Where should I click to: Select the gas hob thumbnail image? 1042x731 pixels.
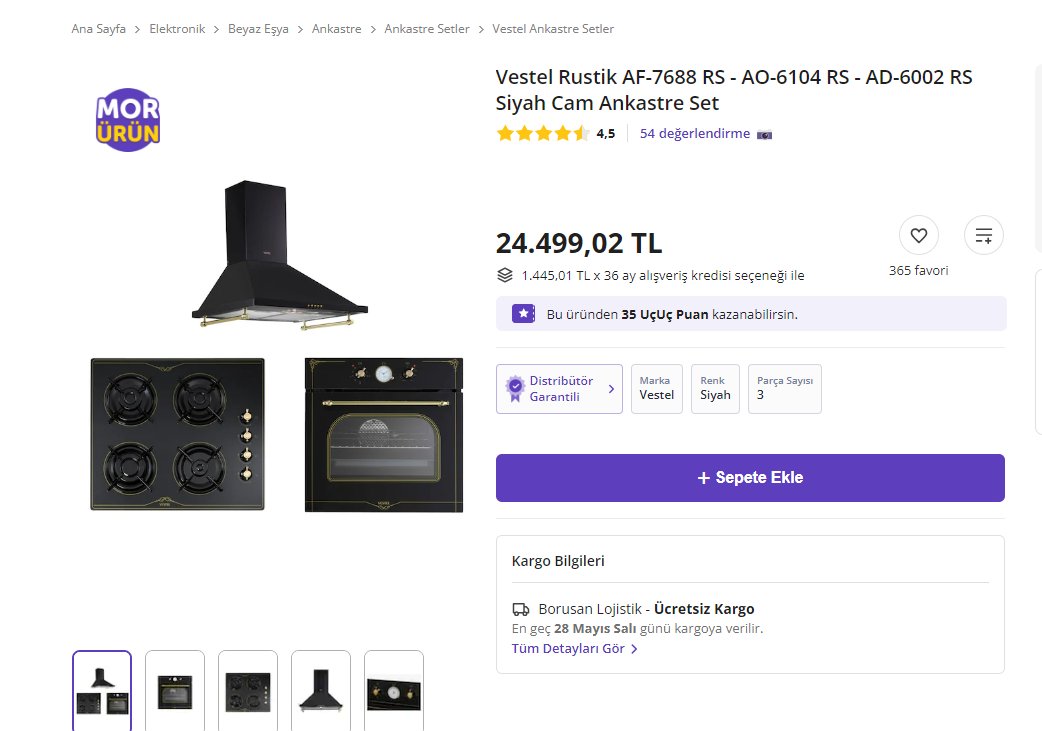248,691
